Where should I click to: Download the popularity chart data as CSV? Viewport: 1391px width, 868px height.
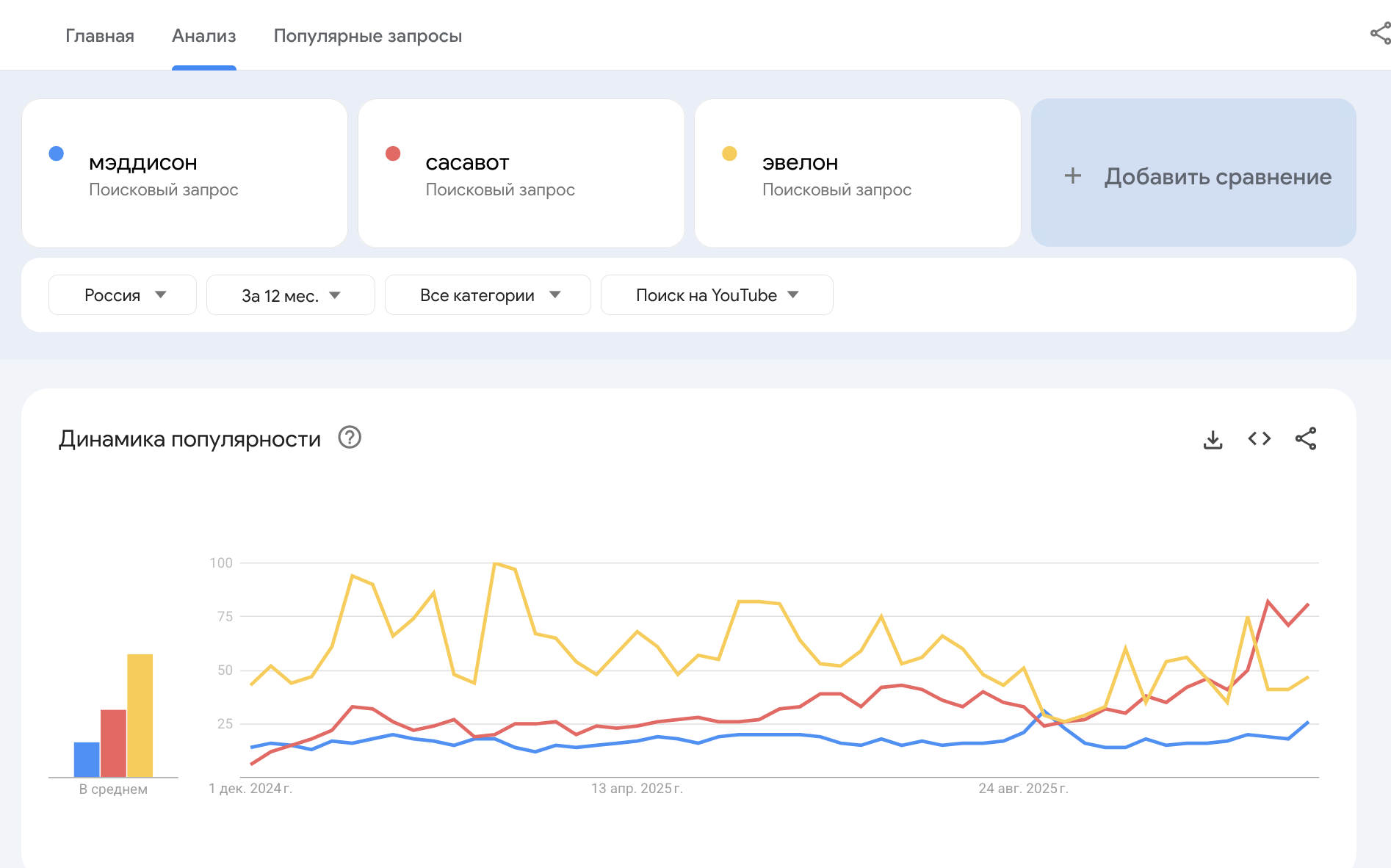(1213, 439)
